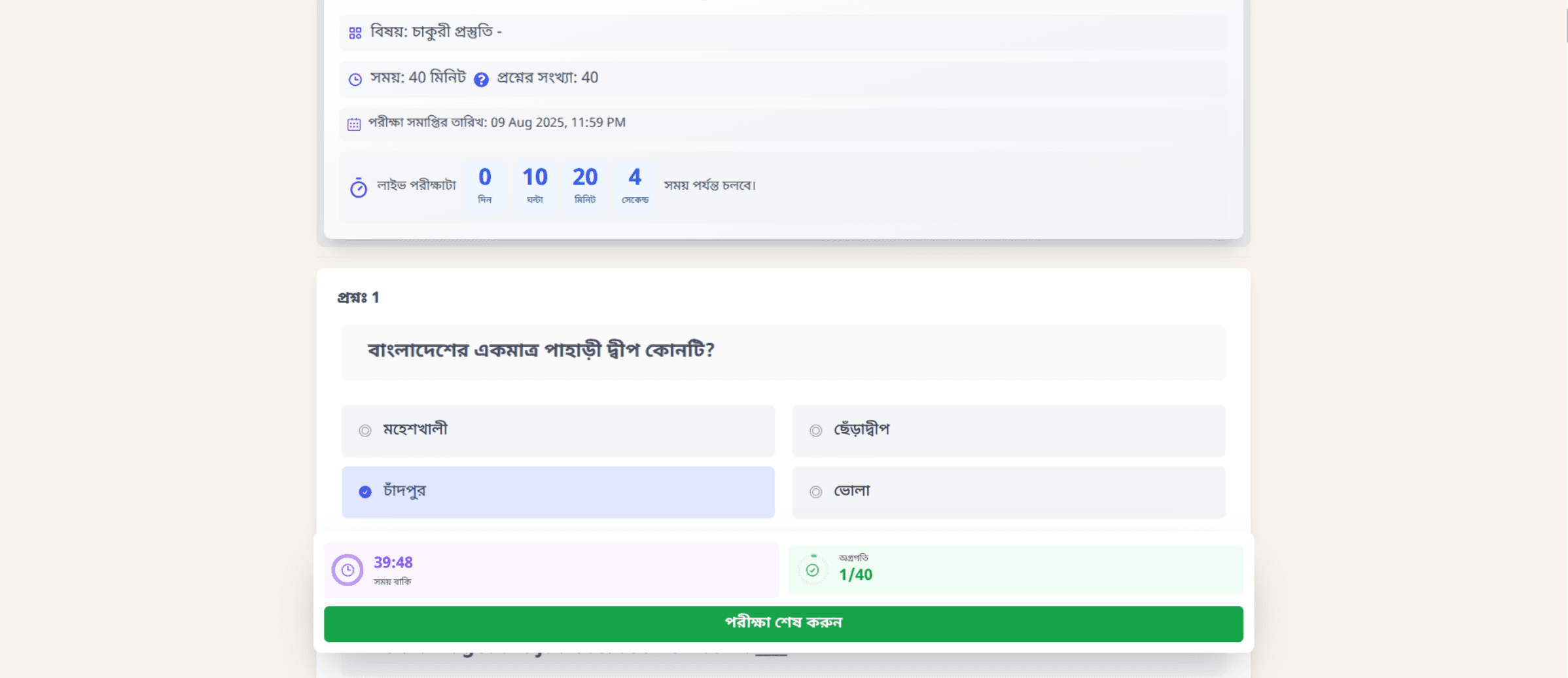Select the ছেঁড়াদ্বীপ answer option
The height and width of the screenshot is (678, 1568).
click(x=1008, y=431)
